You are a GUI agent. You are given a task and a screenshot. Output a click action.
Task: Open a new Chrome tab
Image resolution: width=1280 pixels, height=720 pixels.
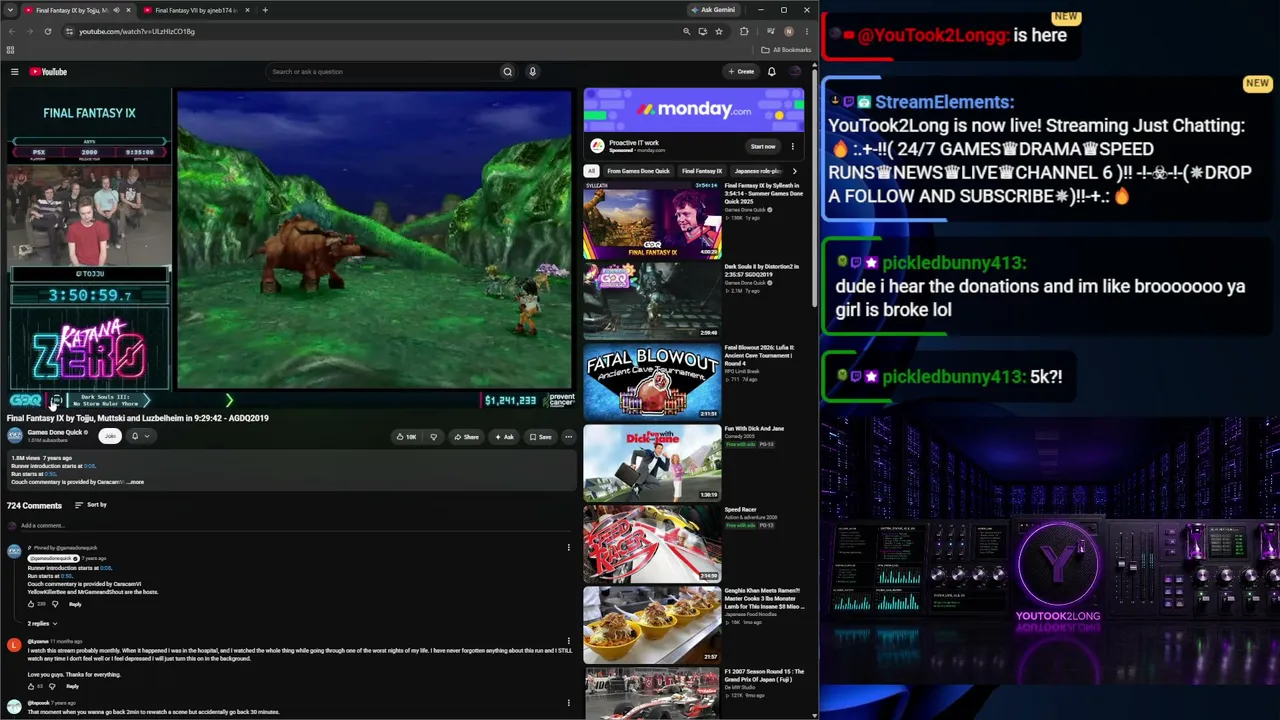click(265, 10)
